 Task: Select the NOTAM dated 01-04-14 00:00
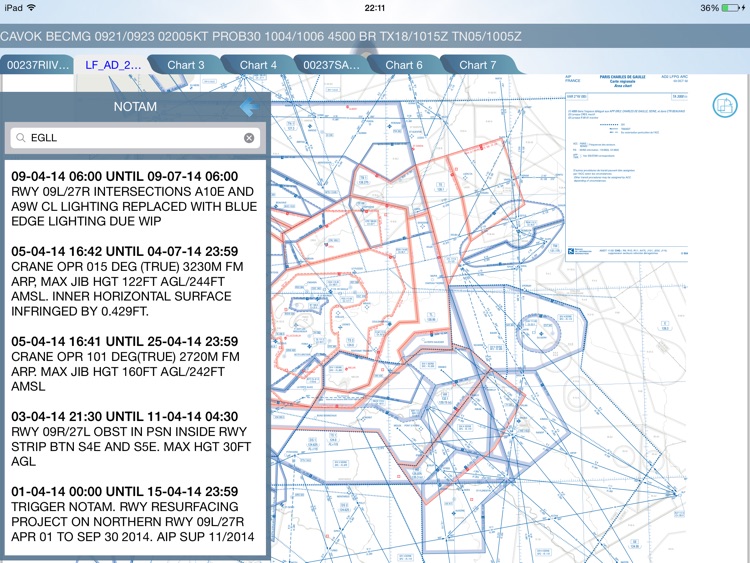133,514
